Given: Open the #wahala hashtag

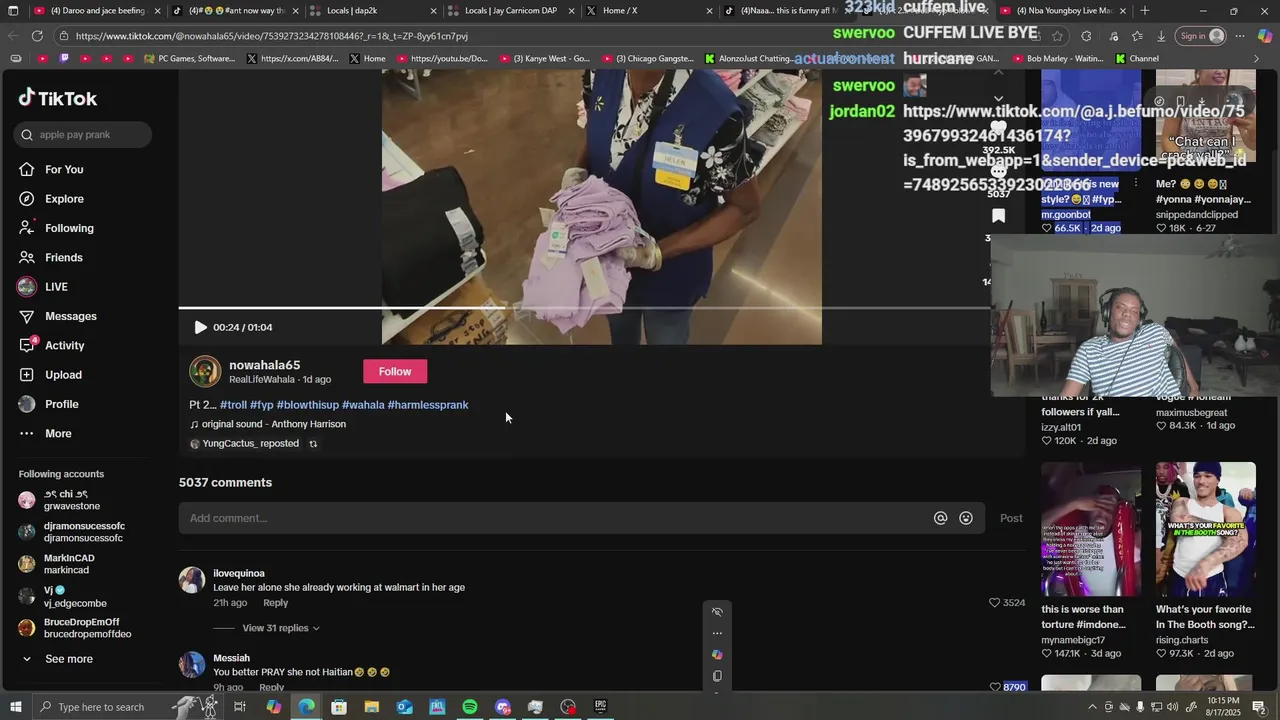Looking at the screenshot, I should pyautogui.click(x=363, y=405).
